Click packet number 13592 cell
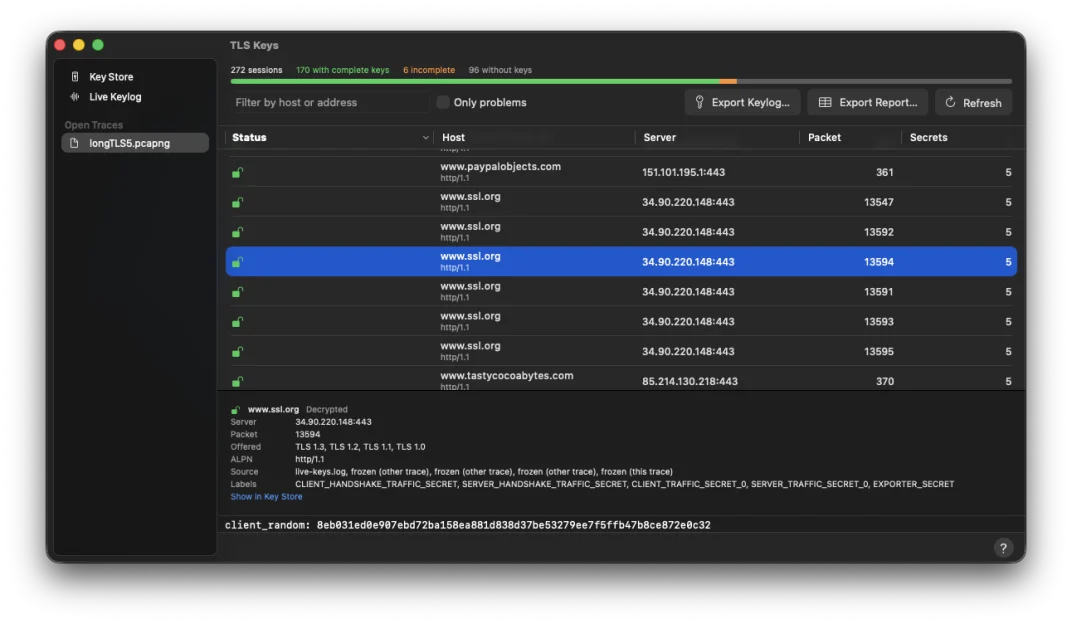The height and width of the screenshot is (624, 1072). (x=879, y=232)
